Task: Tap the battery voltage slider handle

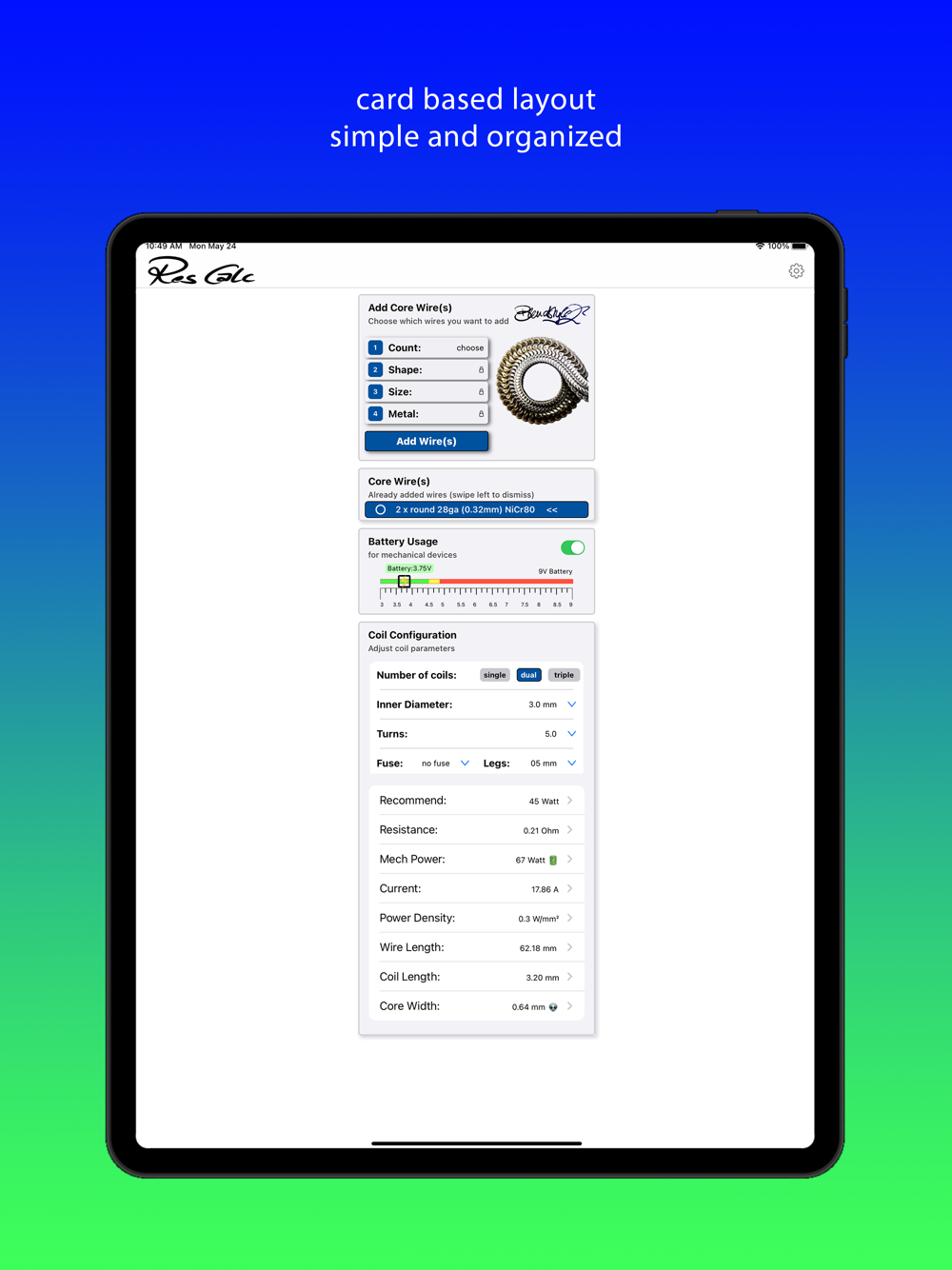Action: [x=404, y=581]
